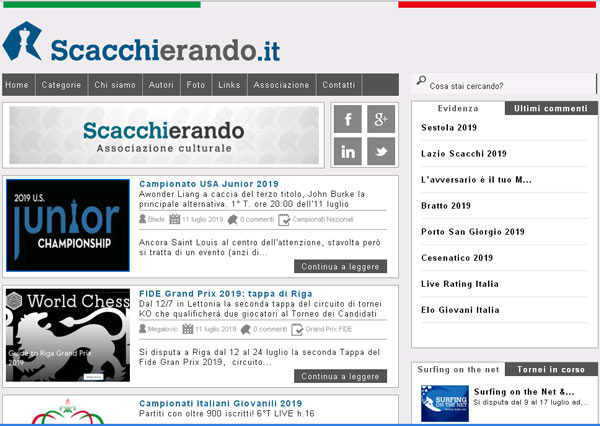Click the author icon next to Blade

pos(142,219)
